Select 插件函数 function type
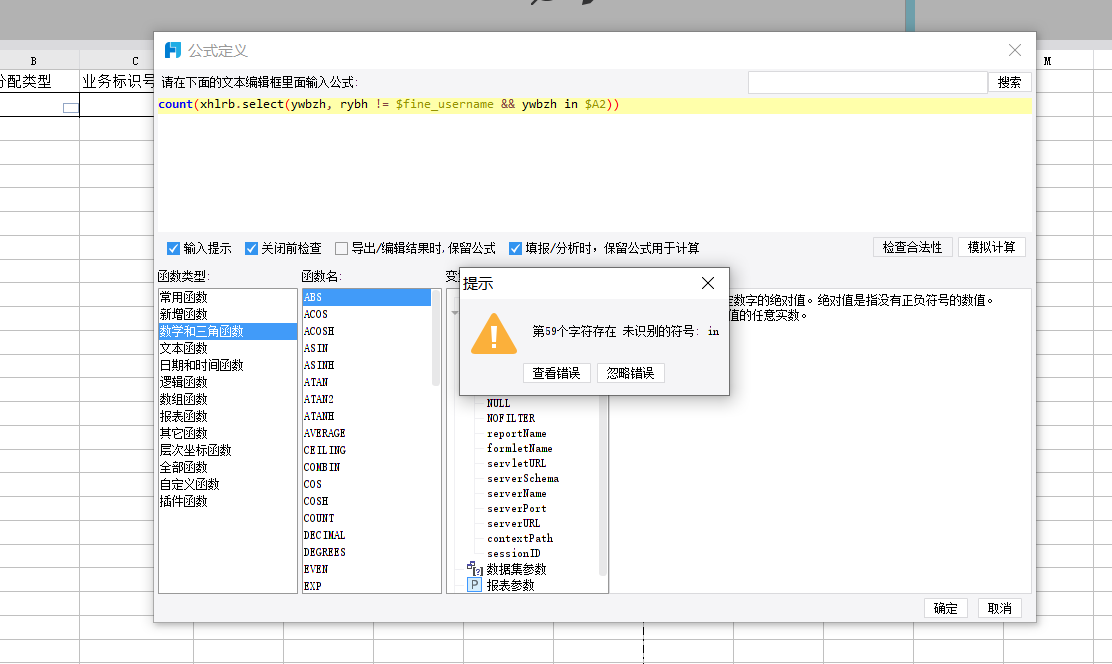This screenshot has height=664, width=1112. 228,502
